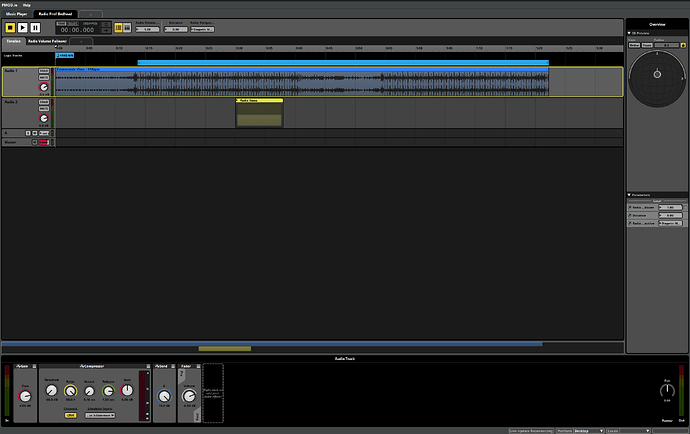Open the Radio Volume Follower tab
690x434 pixels.
pos(47,41)
